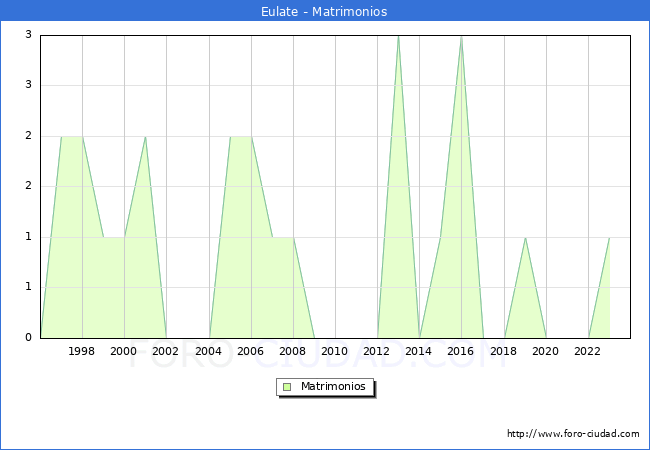Open the foro-ciudad.com website link

tap(573, 434)
